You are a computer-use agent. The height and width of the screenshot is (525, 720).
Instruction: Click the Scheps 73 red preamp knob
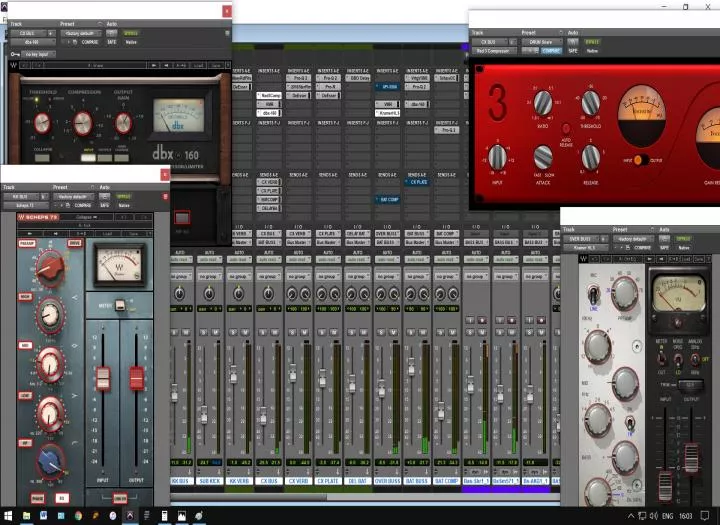tap(50, 267)
